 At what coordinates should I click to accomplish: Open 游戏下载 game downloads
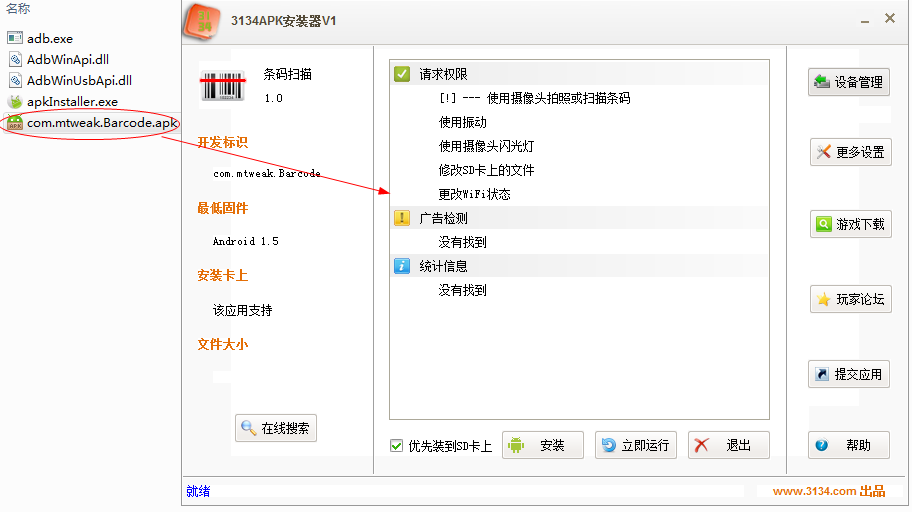[850, 224]
